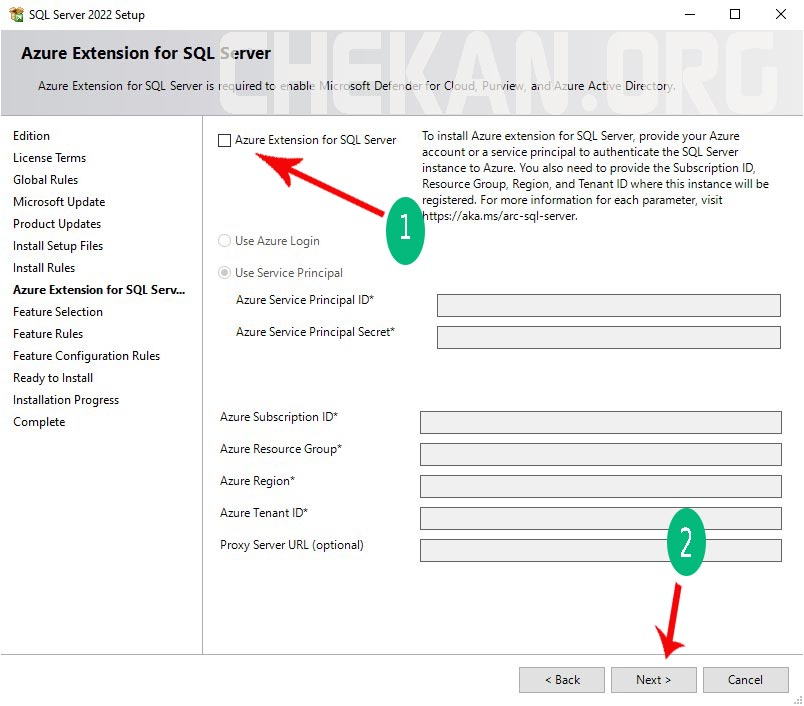Click the Azure Service Principal Secret field
The height and width of the screenshot is (706, 804).
pyautogui.click(x=609, y=337)
